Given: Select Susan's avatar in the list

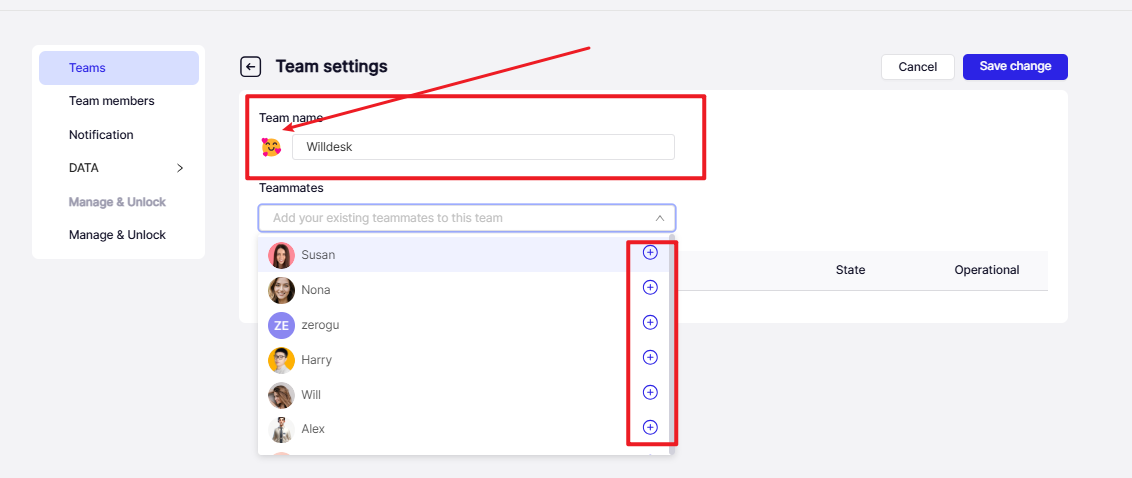Looking at the screenshot, I should click(282, 256).
